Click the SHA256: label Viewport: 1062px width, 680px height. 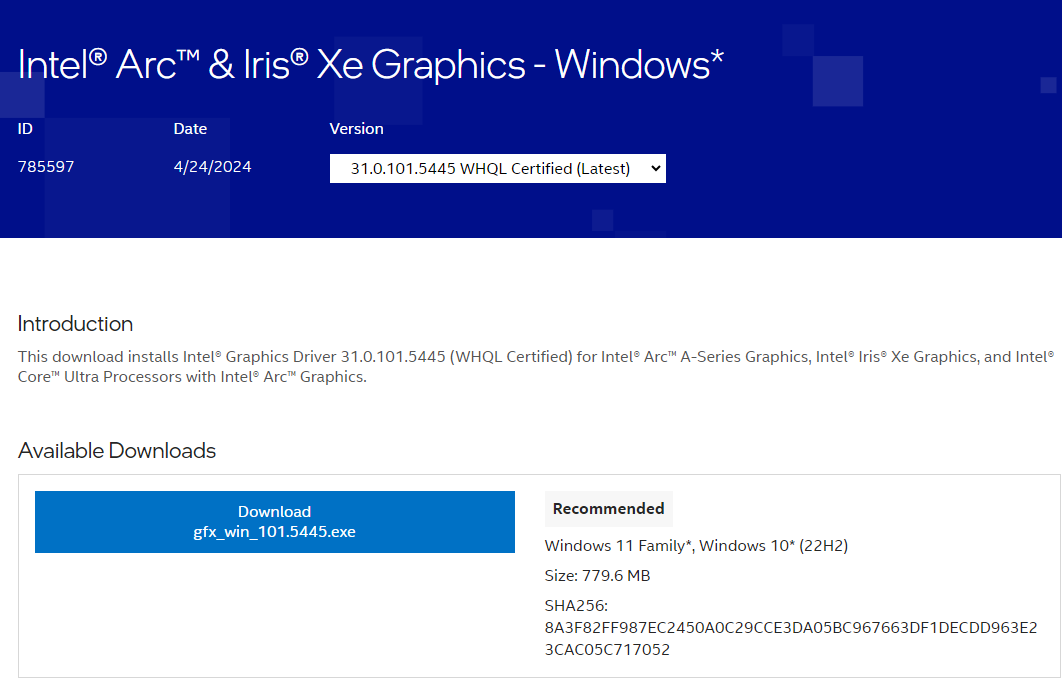[576, 606]
